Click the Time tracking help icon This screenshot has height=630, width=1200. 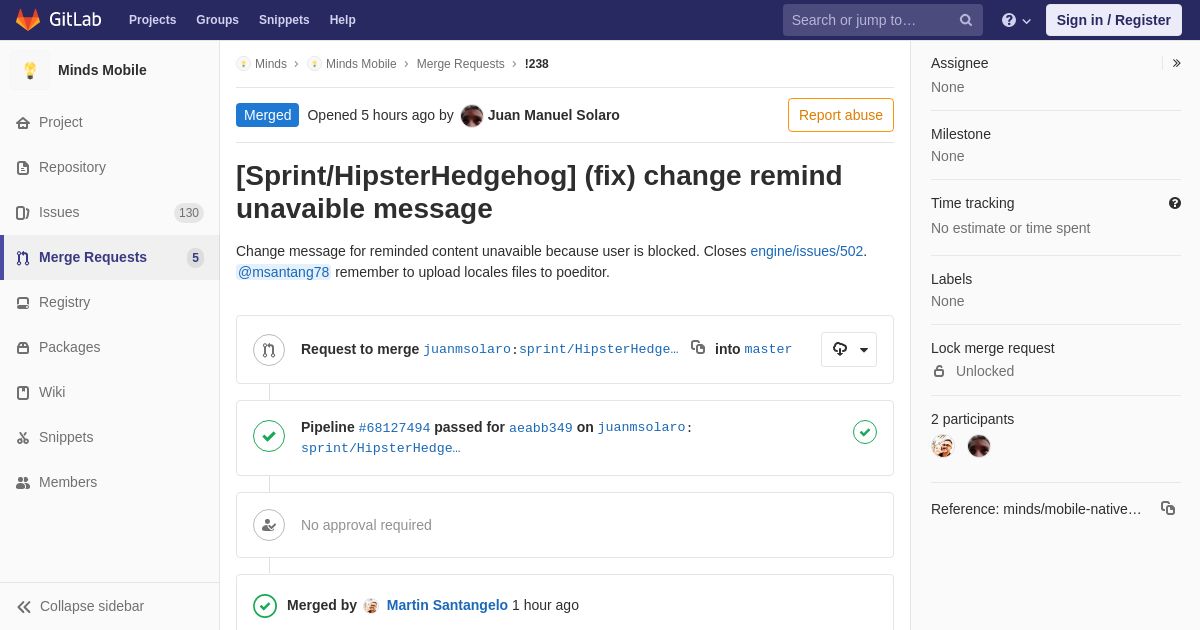[x=1175, y=203]
